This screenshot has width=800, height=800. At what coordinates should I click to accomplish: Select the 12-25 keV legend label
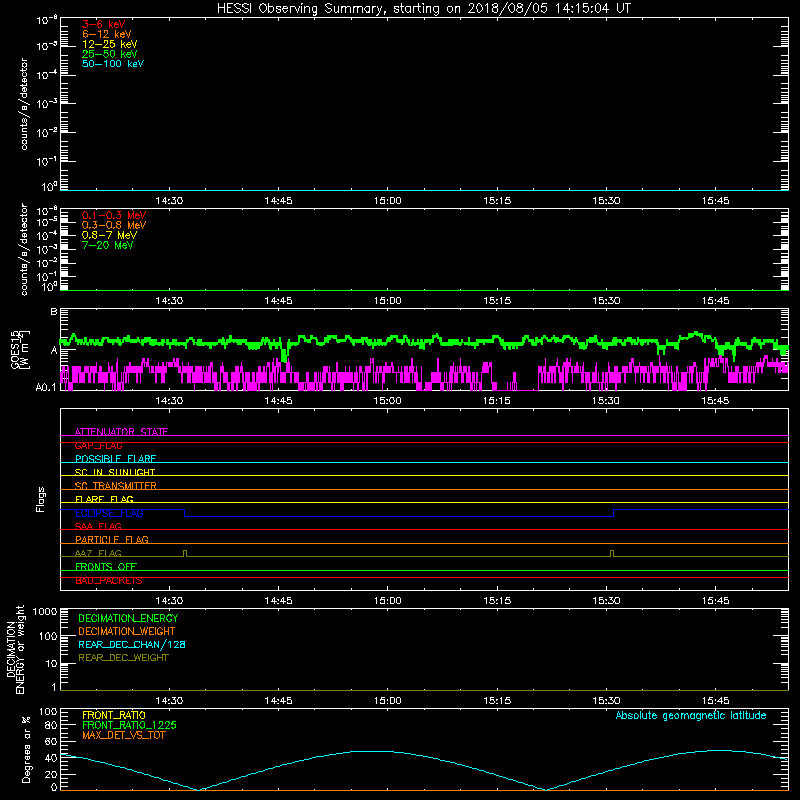[109, 44]
